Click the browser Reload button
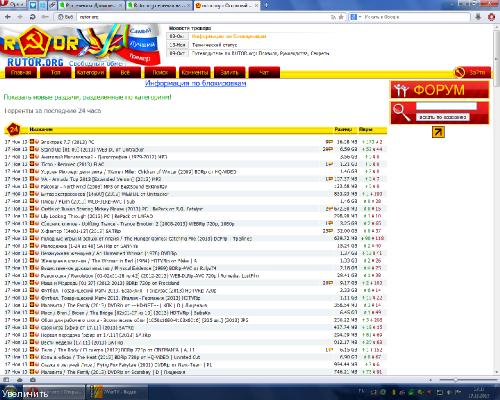The height and width of the screenshot is (400, 500). [x=33, y=17]
